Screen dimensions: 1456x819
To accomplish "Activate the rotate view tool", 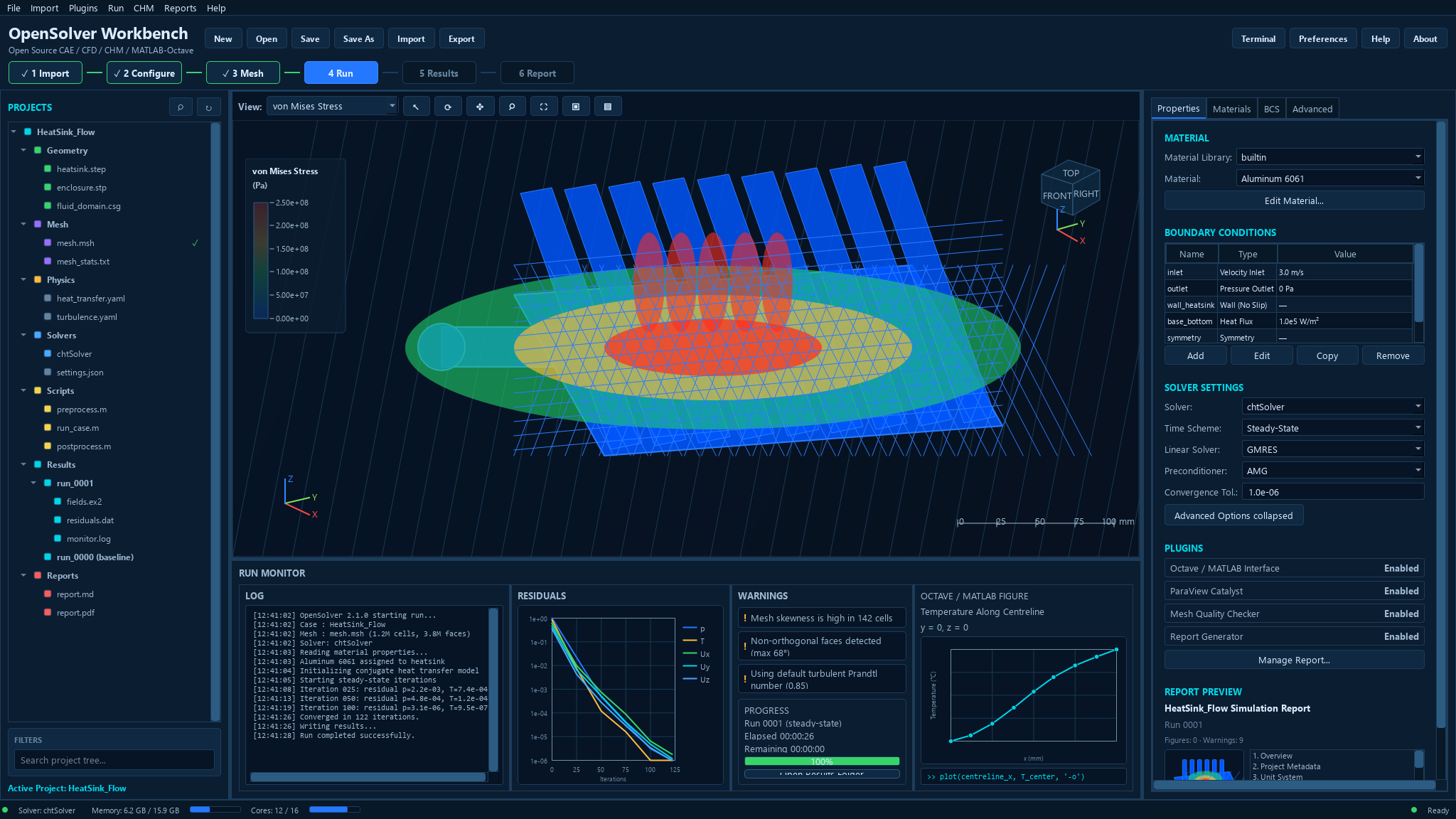I will pos(448,107).
